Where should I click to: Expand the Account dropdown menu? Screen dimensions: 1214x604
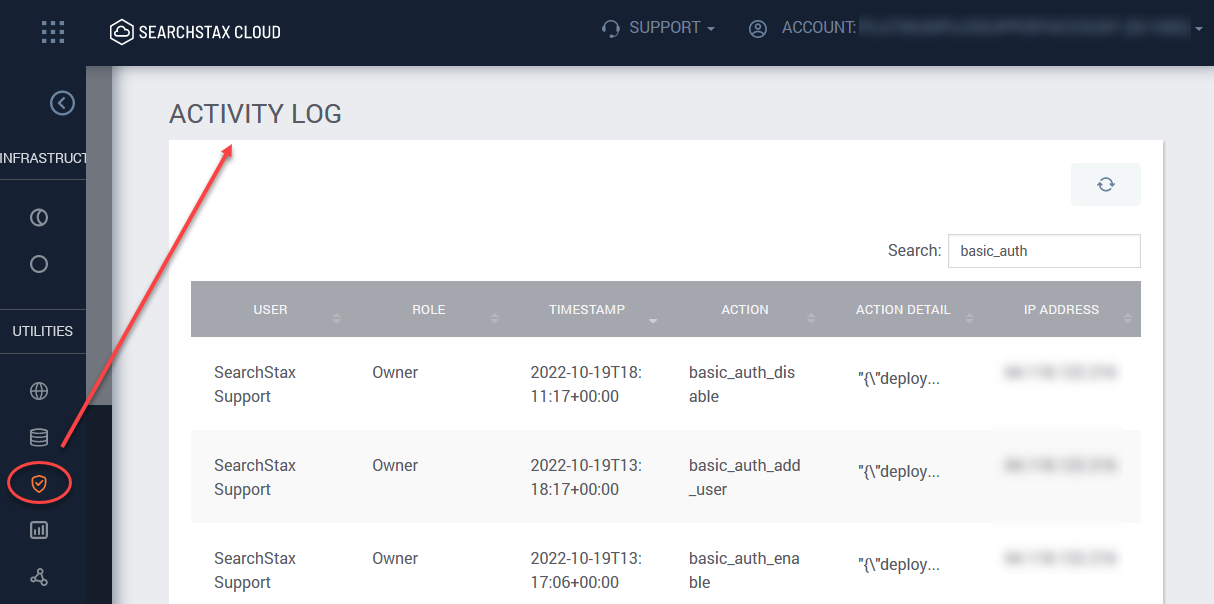975,28
